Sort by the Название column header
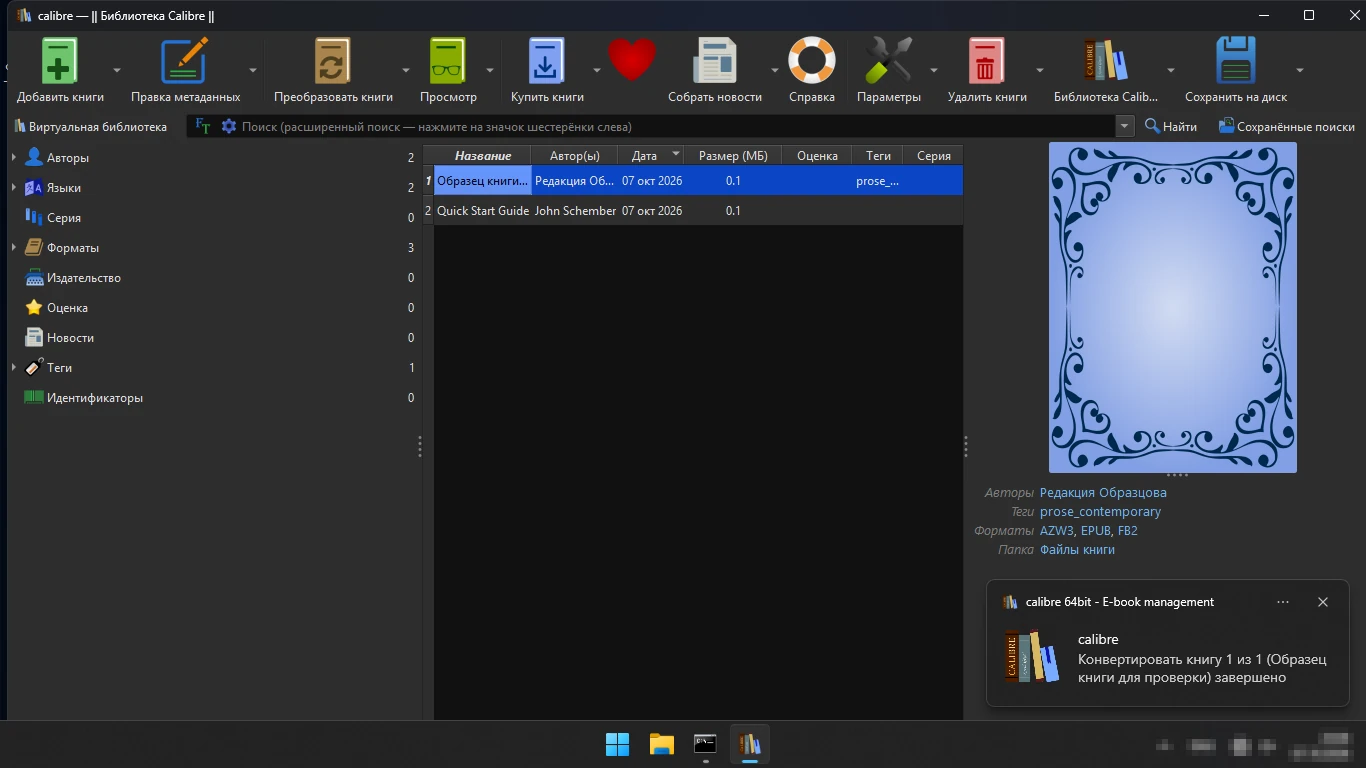Screen dimensions: 1366x768 coord(483,156)
